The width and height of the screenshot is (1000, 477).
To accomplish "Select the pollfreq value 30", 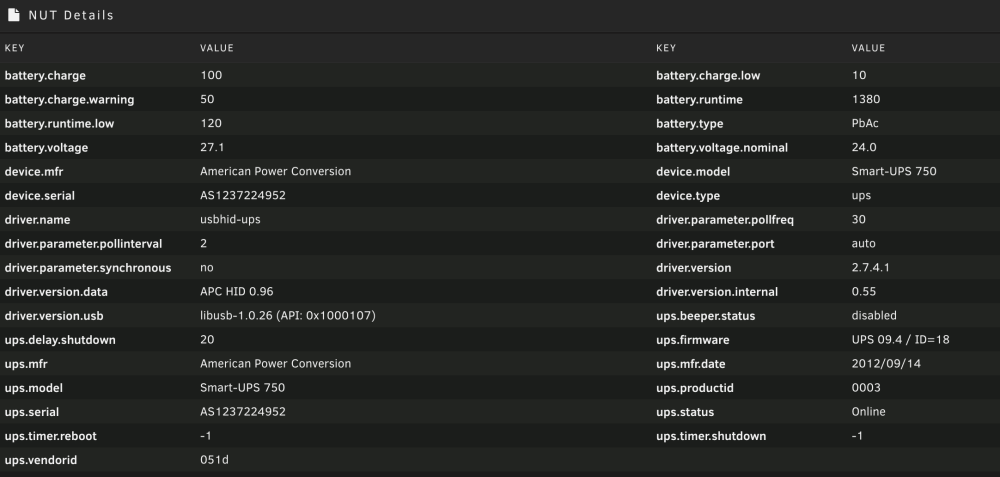I will 859,219.
